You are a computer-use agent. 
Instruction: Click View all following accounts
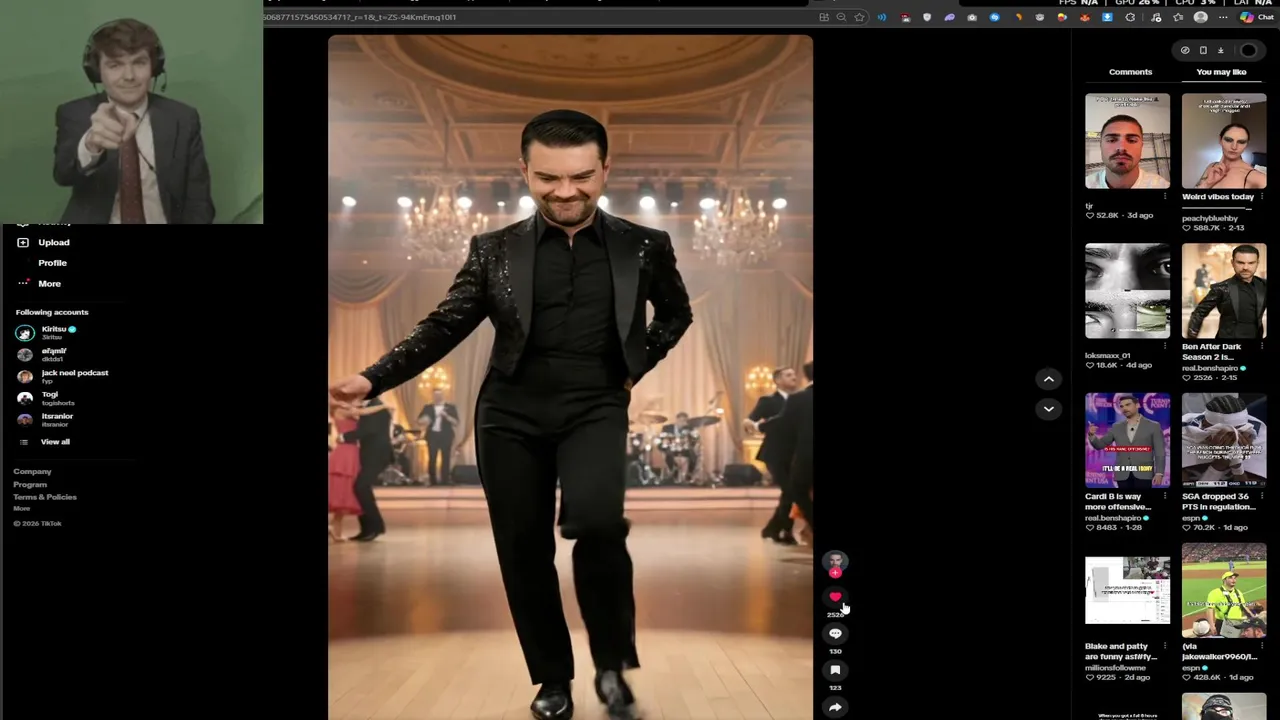55,442
